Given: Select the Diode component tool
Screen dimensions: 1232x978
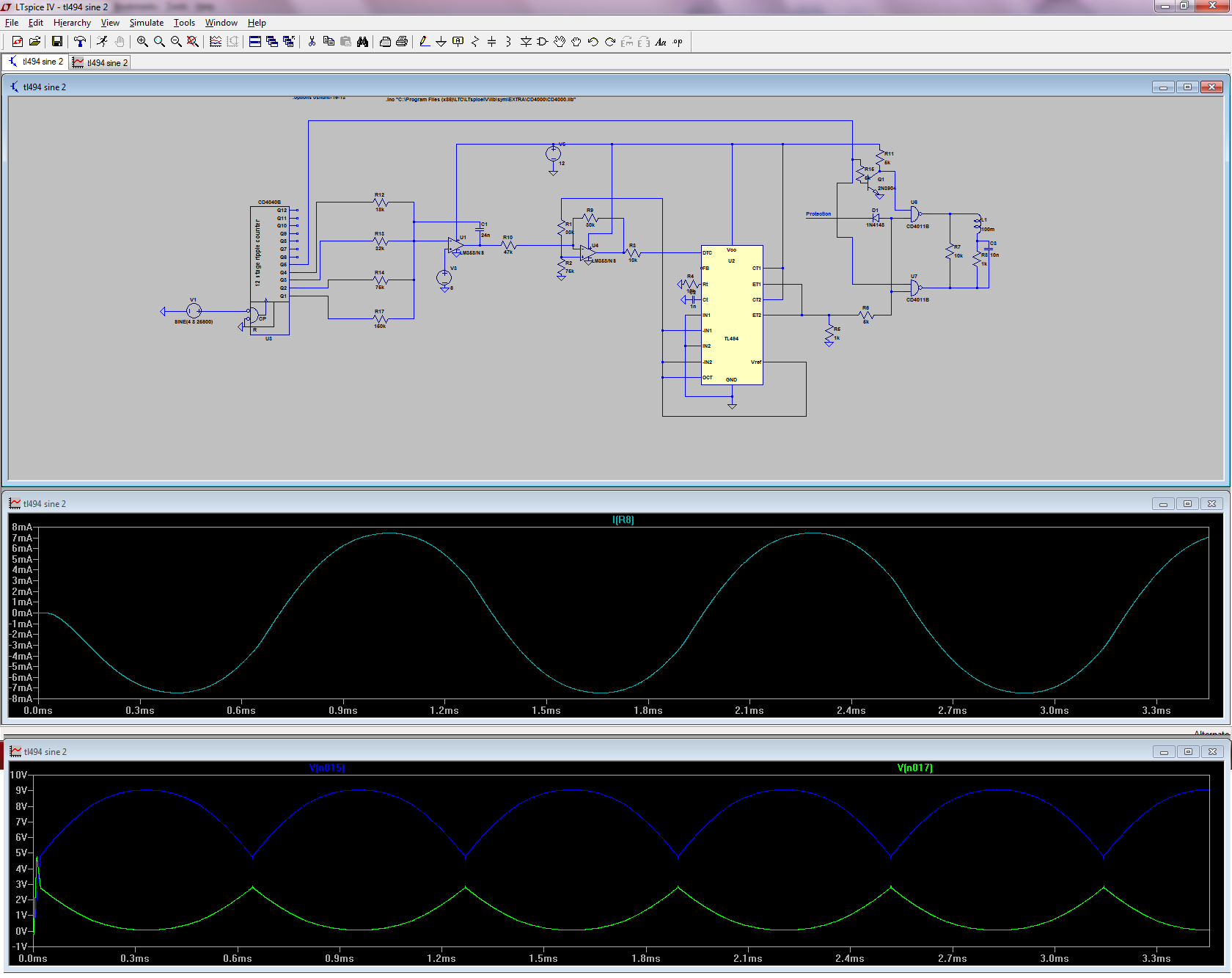Looking at the screenshot, I should (x=526, y=42).
